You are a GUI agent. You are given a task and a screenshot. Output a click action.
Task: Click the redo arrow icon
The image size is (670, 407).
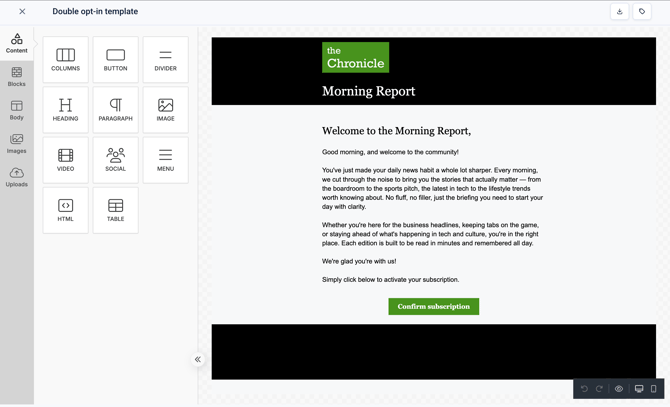click(599, 389)
